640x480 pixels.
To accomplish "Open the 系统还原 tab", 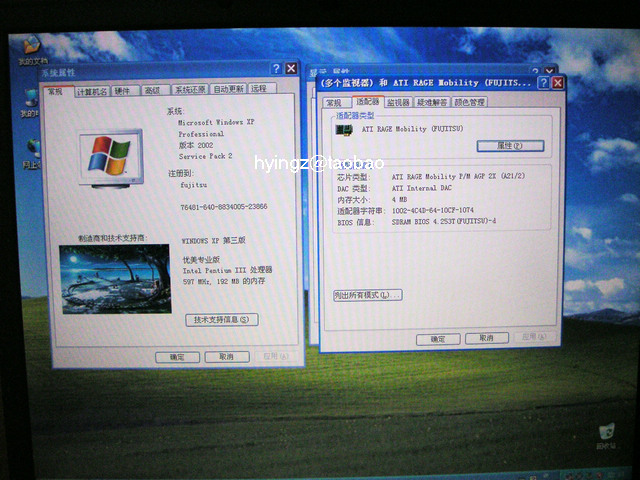I will [x=190, y=90].
